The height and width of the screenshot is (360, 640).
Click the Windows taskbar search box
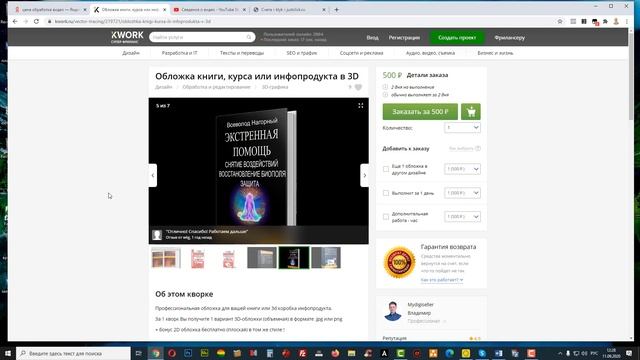tap(73, 353)
